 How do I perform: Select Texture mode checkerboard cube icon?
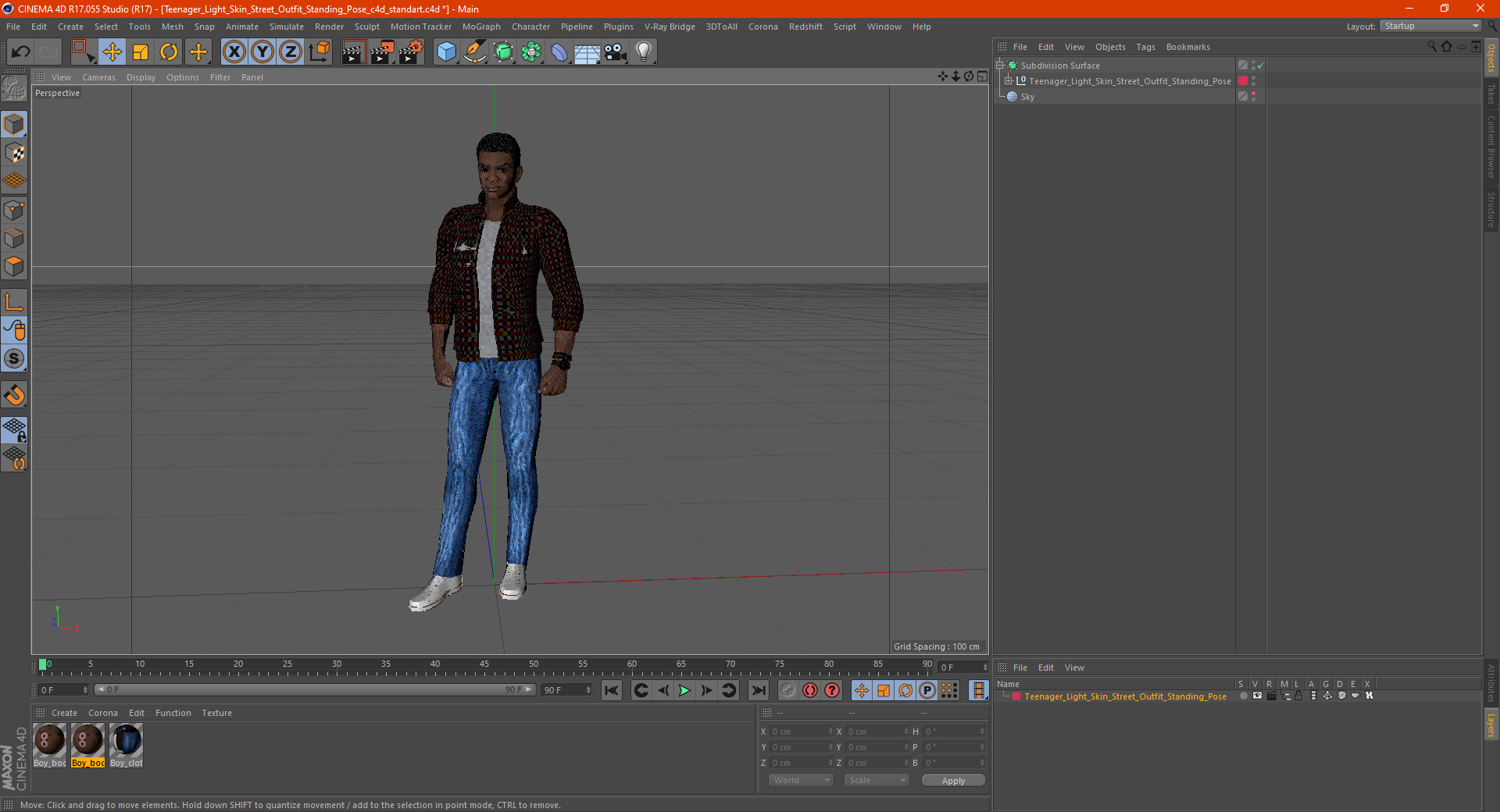pos(14,153)
